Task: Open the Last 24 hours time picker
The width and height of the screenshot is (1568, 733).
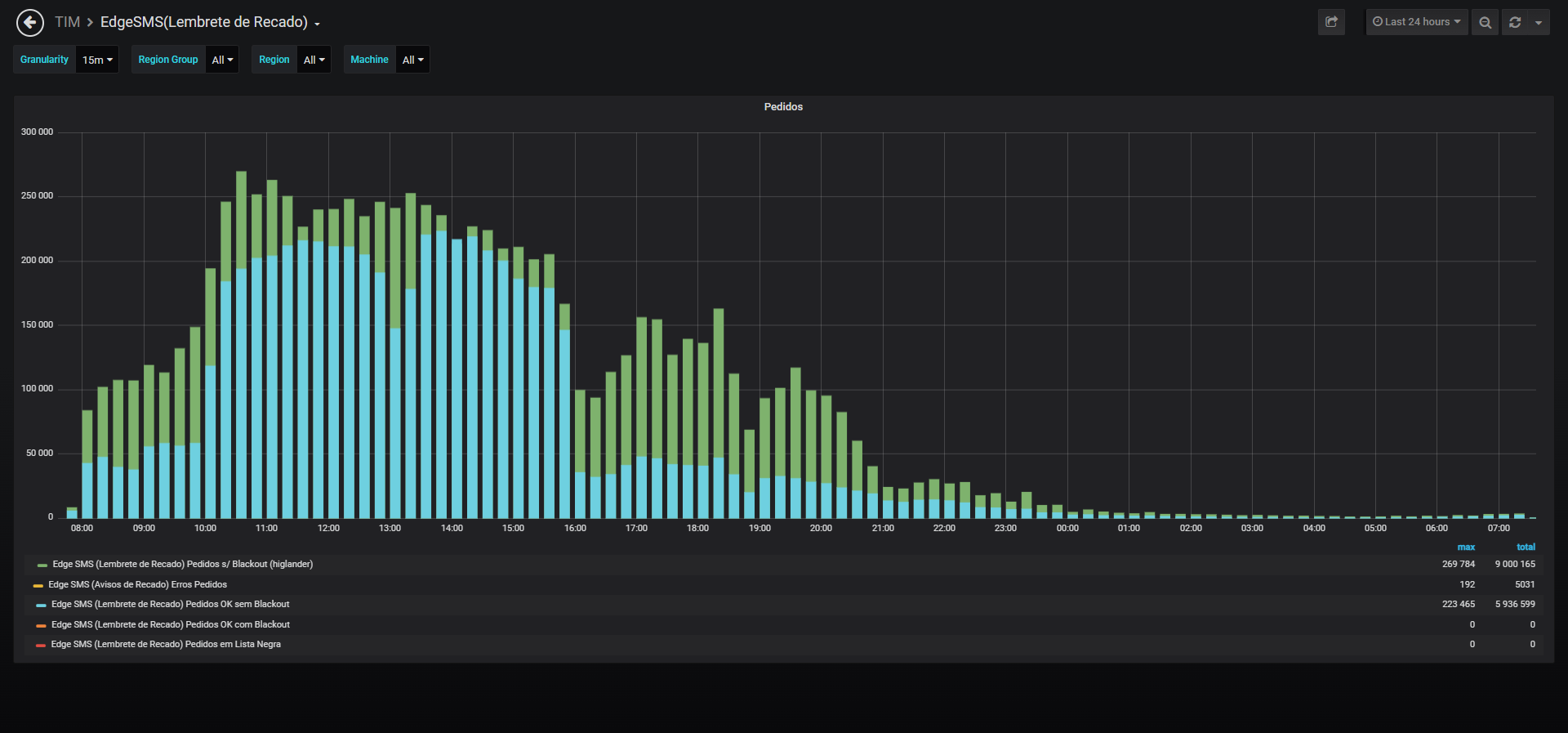Action: click(1417, 22)
